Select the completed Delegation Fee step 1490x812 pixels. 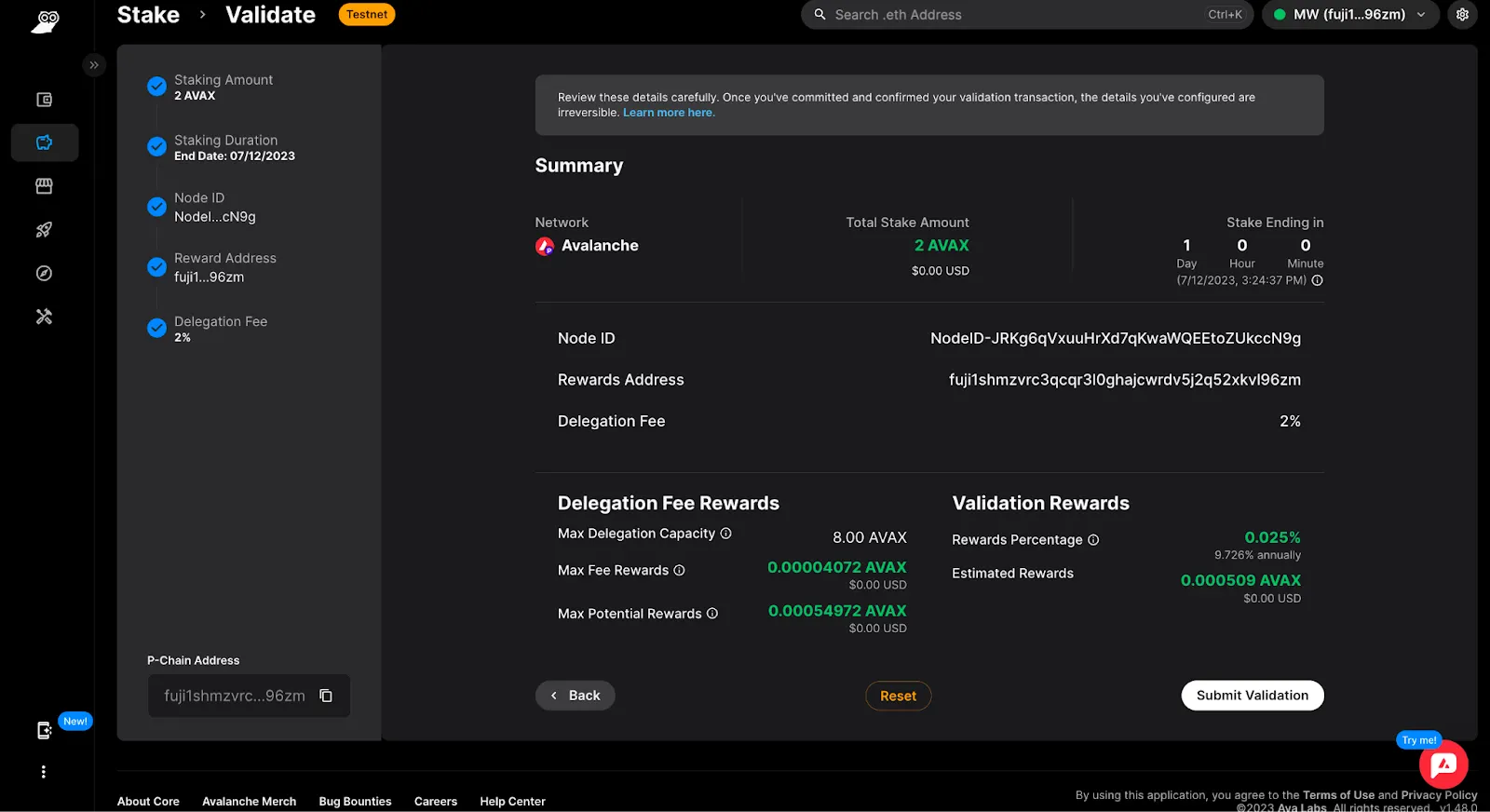[x=221, y=328]
